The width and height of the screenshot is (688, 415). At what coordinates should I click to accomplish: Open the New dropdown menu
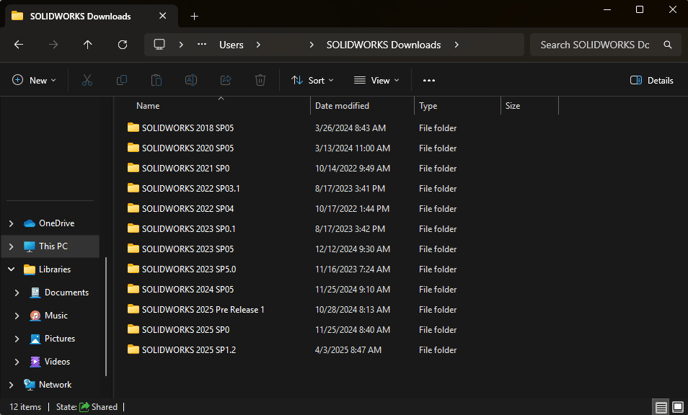click(34, 80)
